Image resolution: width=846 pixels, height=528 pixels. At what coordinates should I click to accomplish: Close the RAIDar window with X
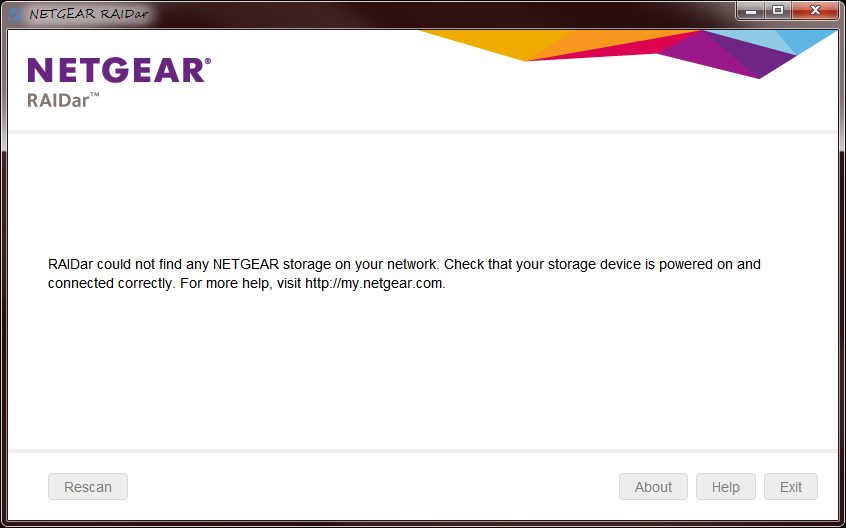coord(815,11)
